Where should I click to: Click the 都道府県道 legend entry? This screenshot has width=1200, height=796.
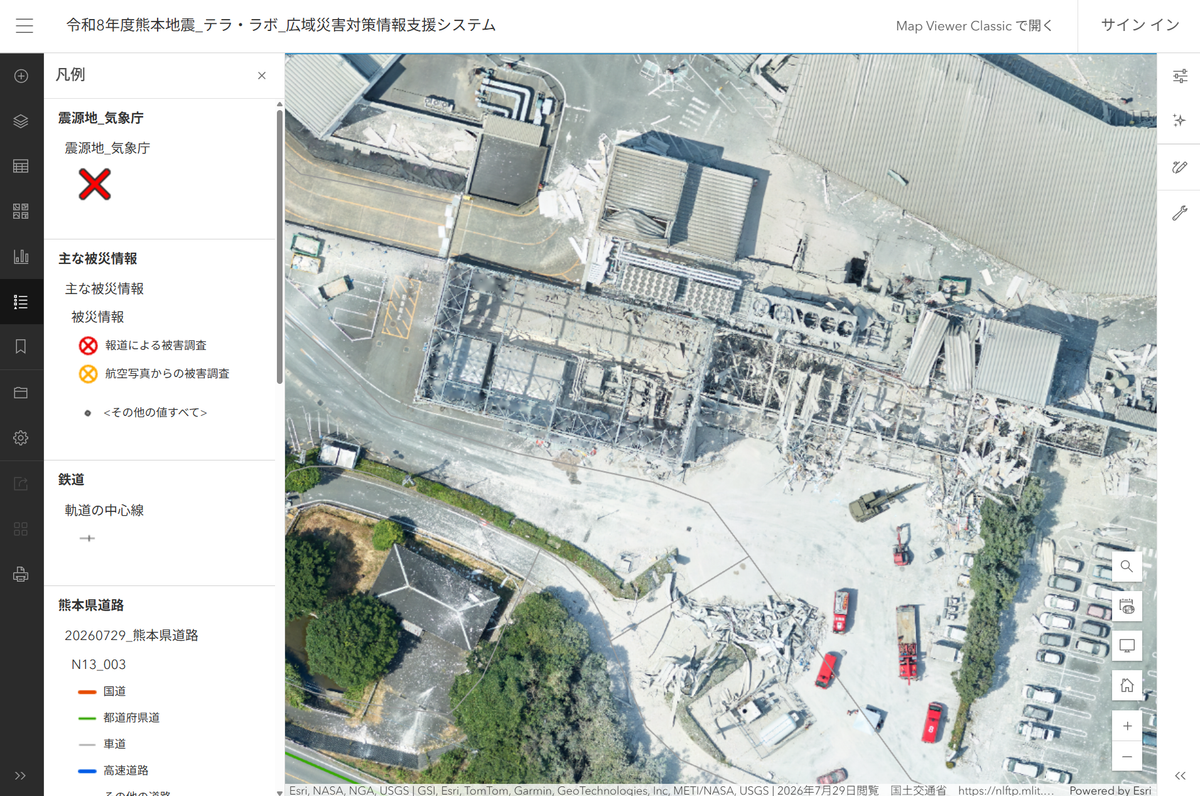[131, 718]
